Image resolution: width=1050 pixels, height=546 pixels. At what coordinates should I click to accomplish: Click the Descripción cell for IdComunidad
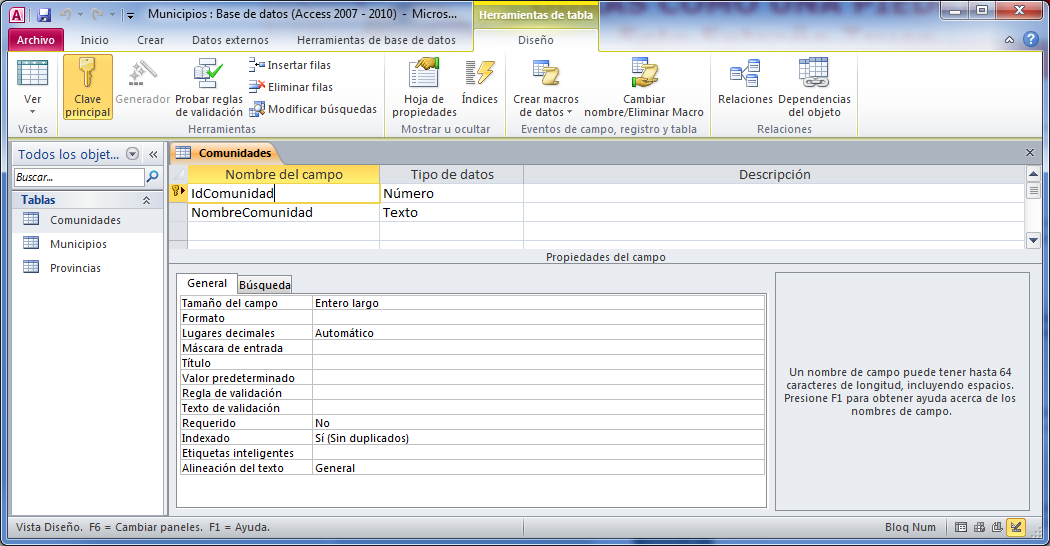(774, 194)
